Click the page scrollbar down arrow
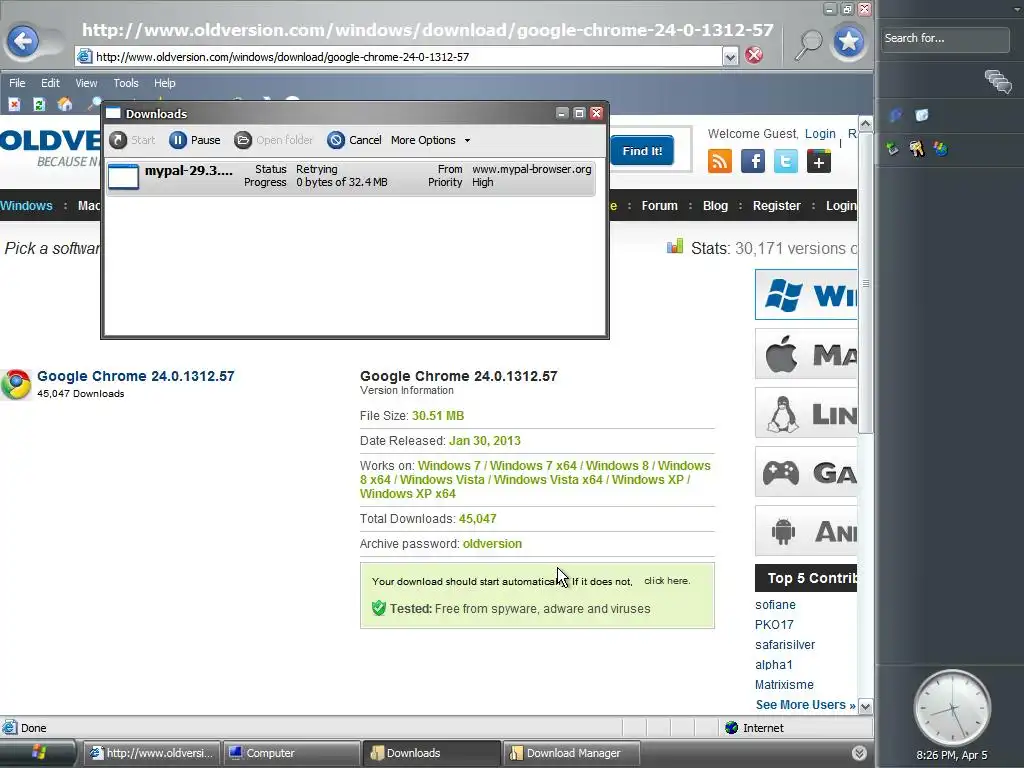 point(865,706)
